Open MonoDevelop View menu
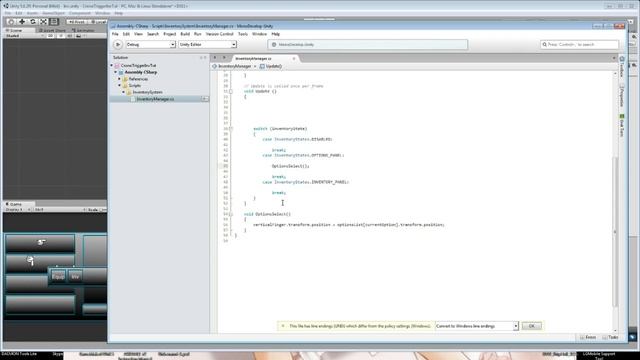 (x=138, y=34)
